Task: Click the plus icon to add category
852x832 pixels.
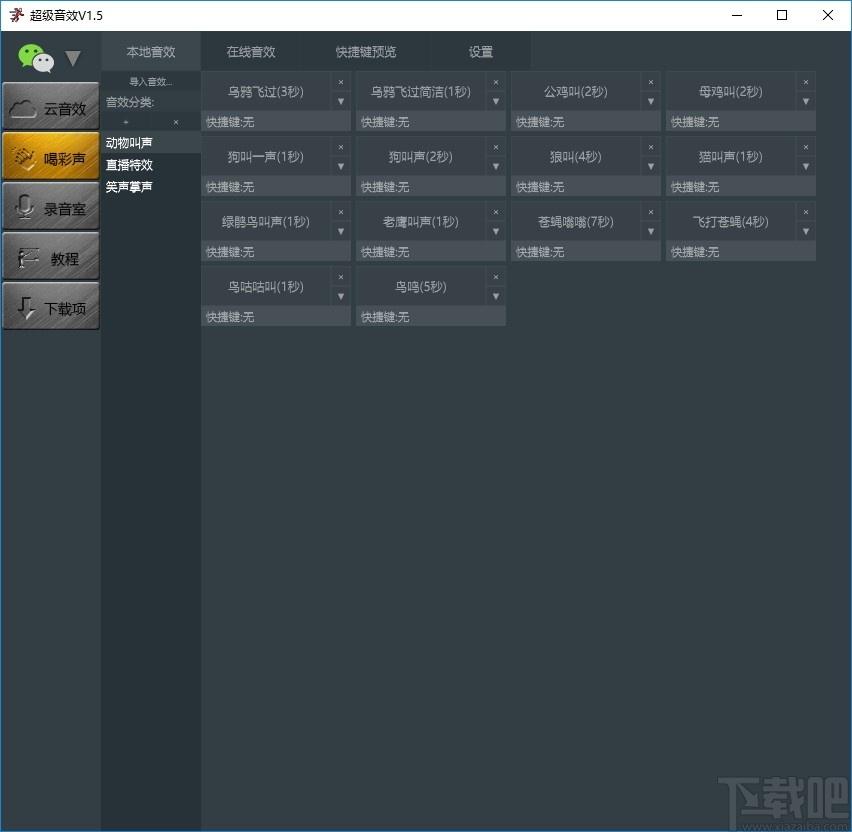Action: tap(126, 122)
